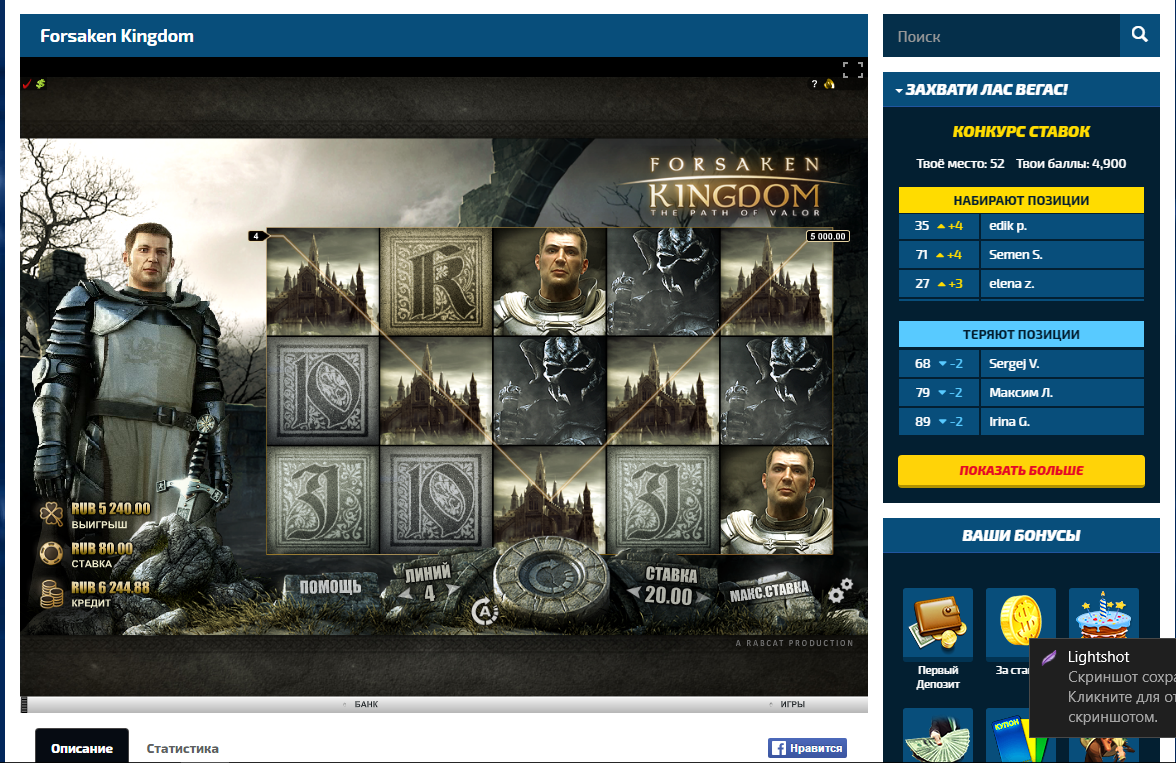Viewport: 1176px width, 763px height.
Task: Click the КОНКУРС СТАВОК heading
Action: [1021, 132]
